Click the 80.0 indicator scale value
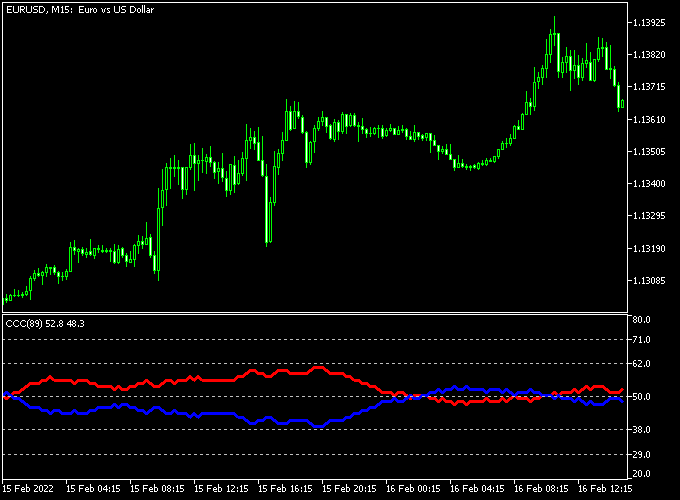680x500 pixels. pyautogui.click(x=641, y=320)
